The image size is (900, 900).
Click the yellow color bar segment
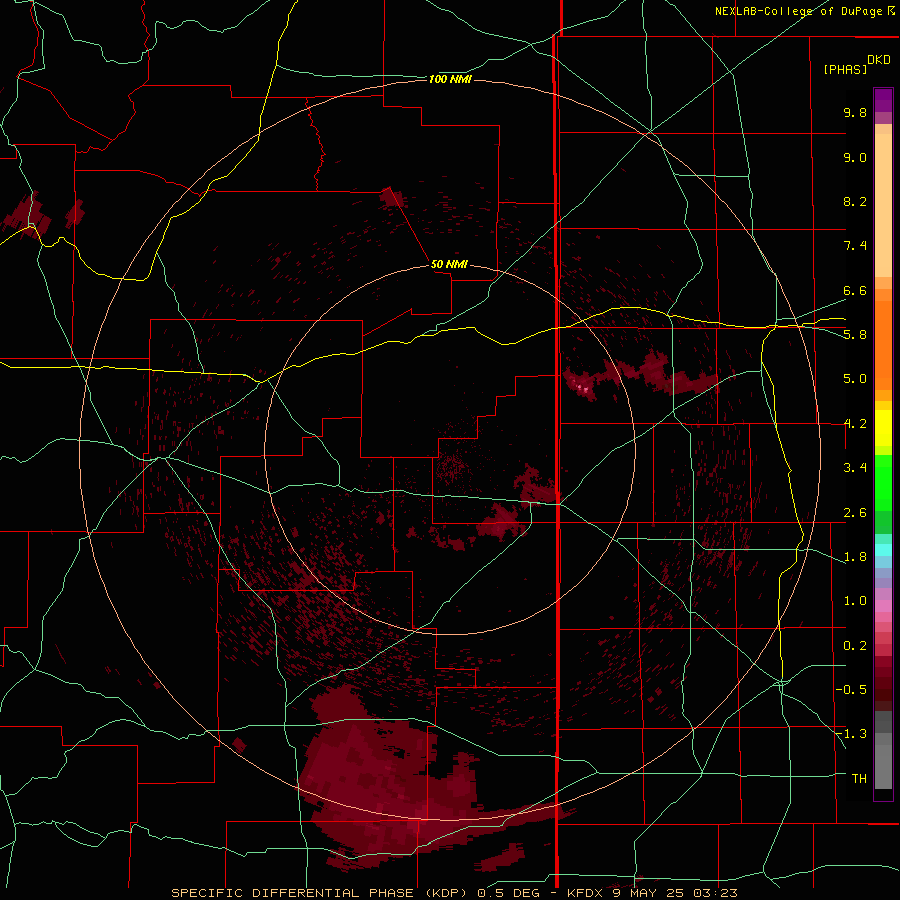(883, 428)
